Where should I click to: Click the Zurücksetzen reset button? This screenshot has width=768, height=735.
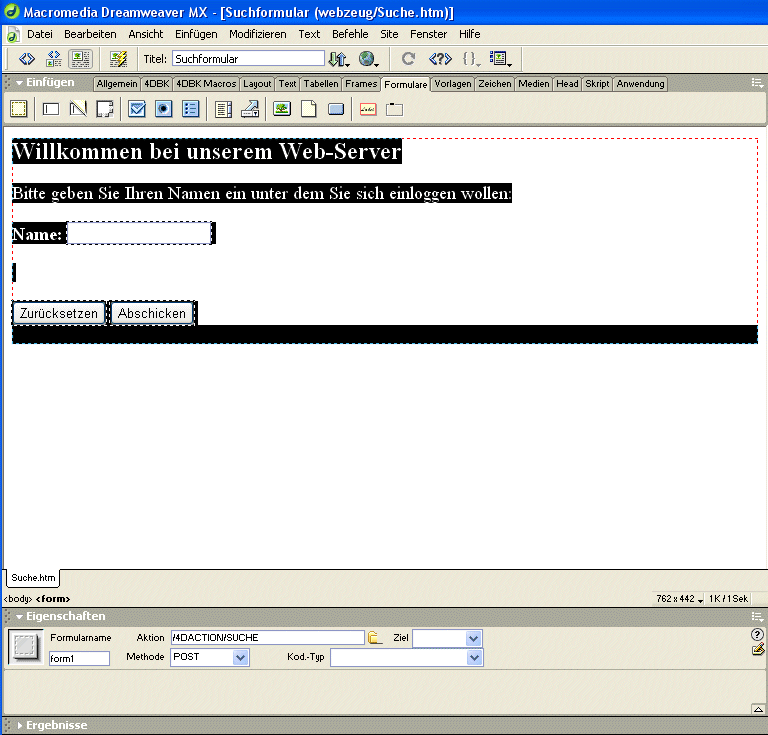[59, 313]
